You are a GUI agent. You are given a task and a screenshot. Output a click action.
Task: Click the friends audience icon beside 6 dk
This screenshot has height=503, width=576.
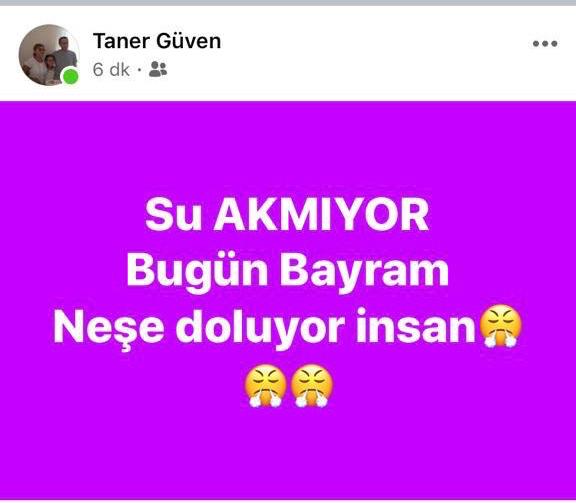[x=158, y=69]
